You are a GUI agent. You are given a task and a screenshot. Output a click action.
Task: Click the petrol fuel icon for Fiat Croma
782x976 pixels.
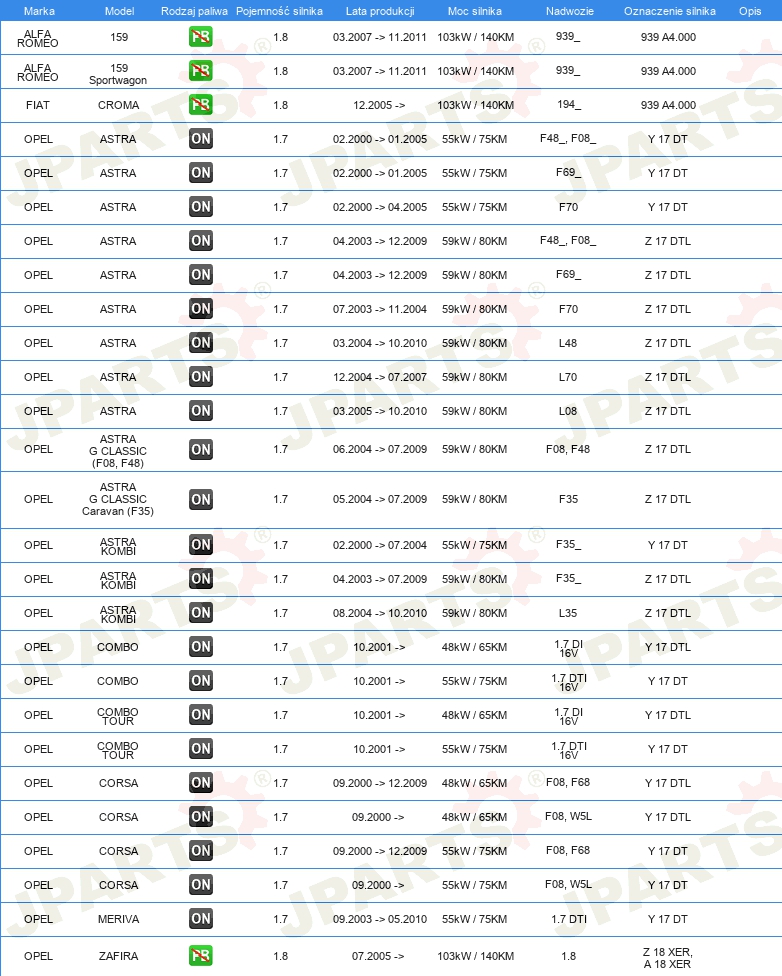pos(200,105)
